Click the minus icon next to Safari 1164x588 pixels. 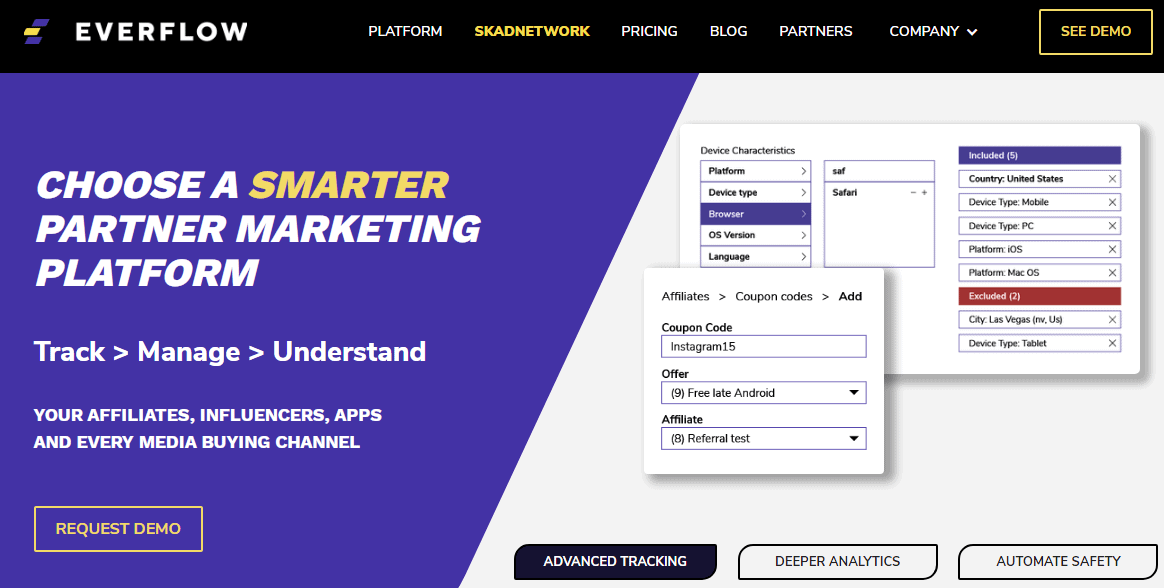coord(913,192)
